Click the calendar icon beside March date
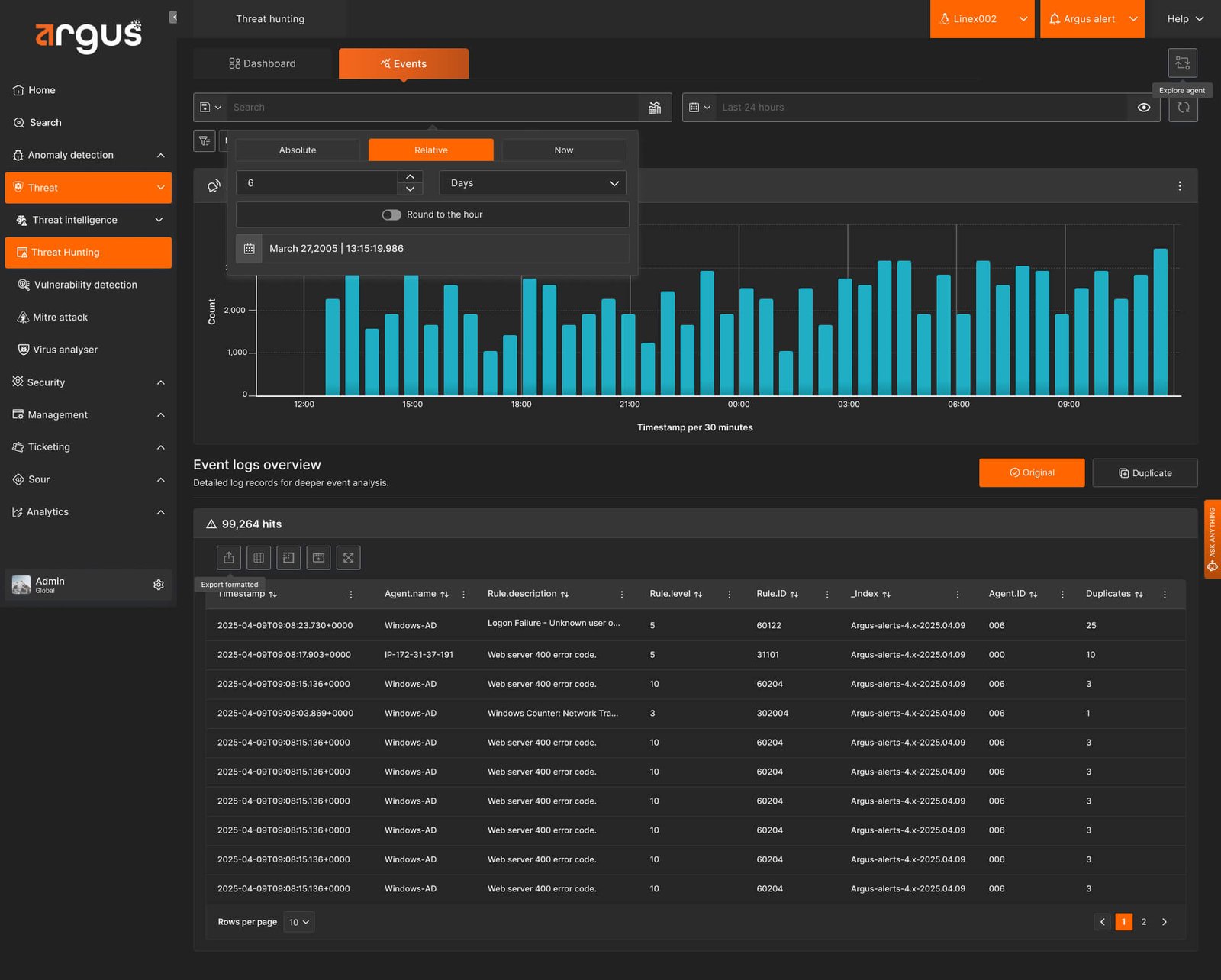Viewport: 1221px width, 980px height. 249,249
